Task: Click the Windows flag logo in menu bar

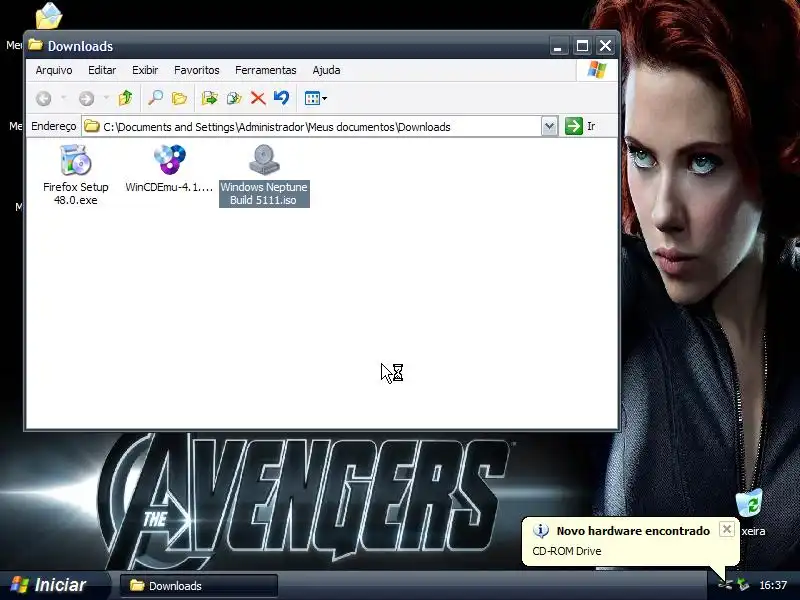Action: click(596, 70)
